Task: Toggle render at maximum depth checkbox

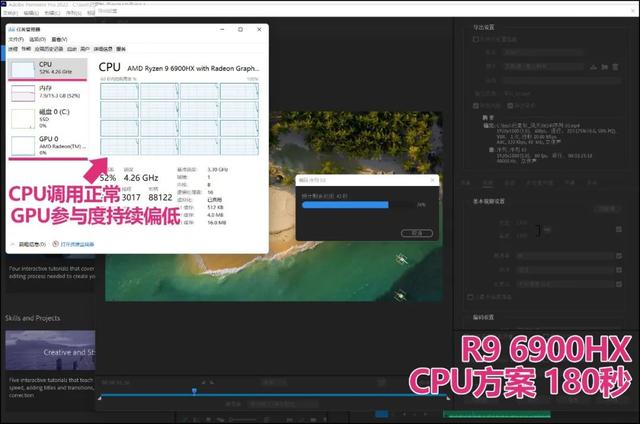Action: [470, 297]
